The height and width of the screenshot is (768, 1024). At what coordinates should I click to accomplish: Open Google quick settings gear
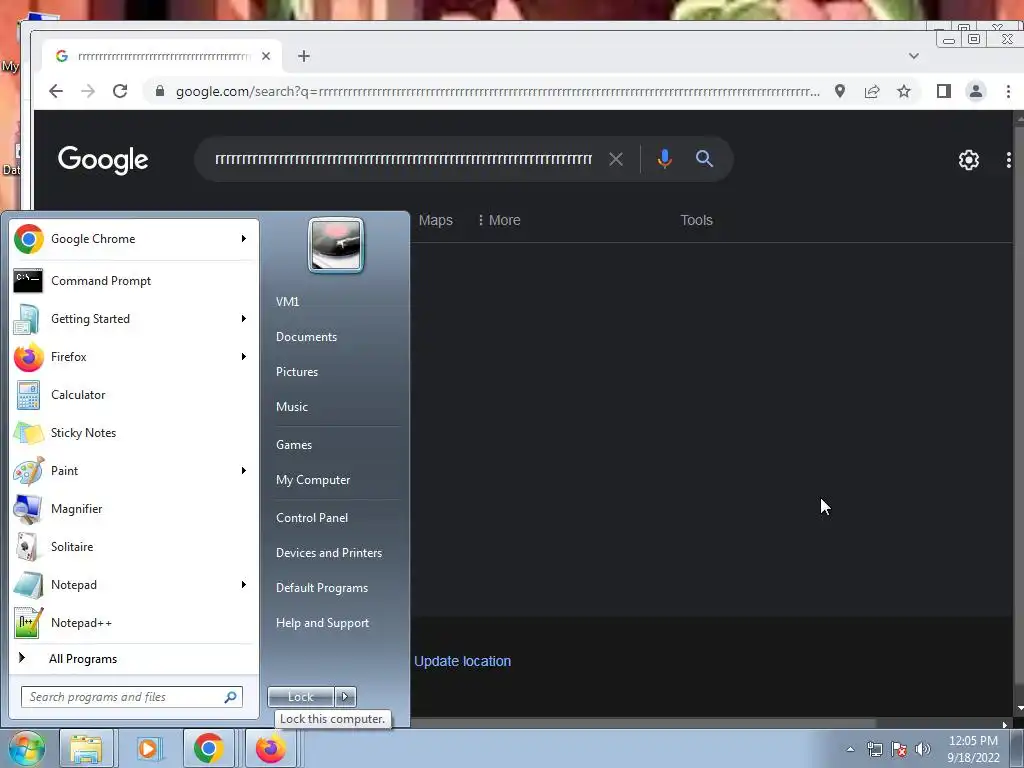(x=968, y=160)
